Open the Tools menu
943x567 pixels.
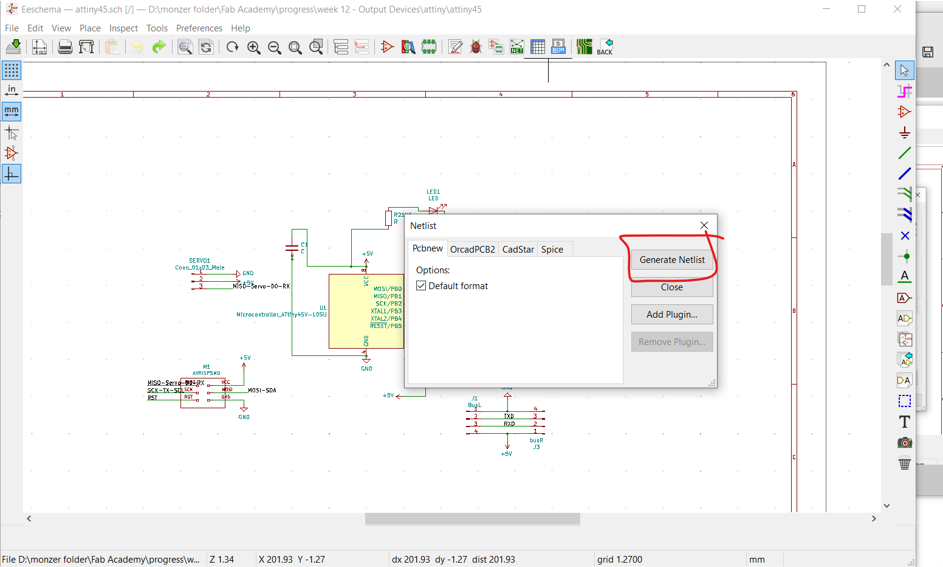pyautogui.click(x=157, y=28)
